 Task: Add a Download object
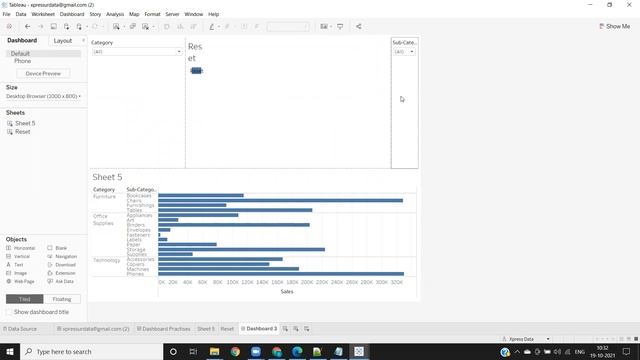pos(61,265)
